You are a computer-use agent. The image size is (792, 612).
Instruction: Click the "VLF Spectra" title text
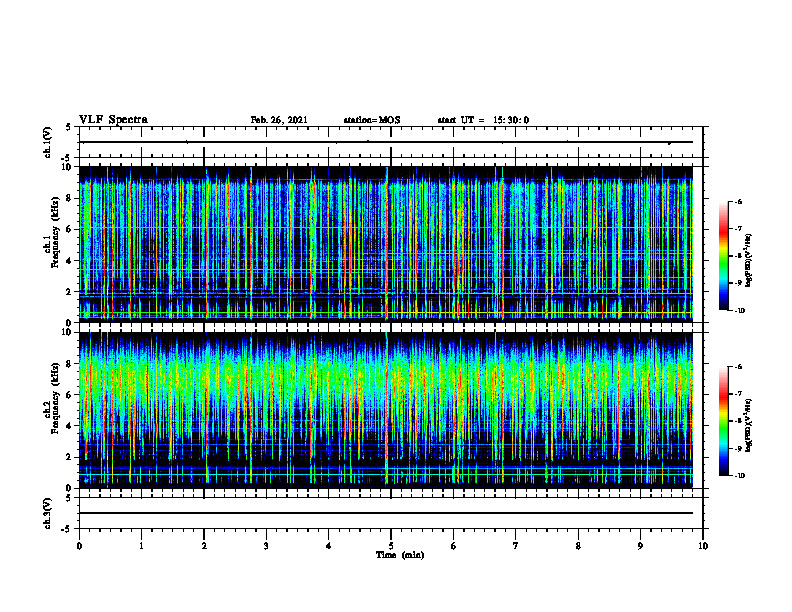(113, 120)
